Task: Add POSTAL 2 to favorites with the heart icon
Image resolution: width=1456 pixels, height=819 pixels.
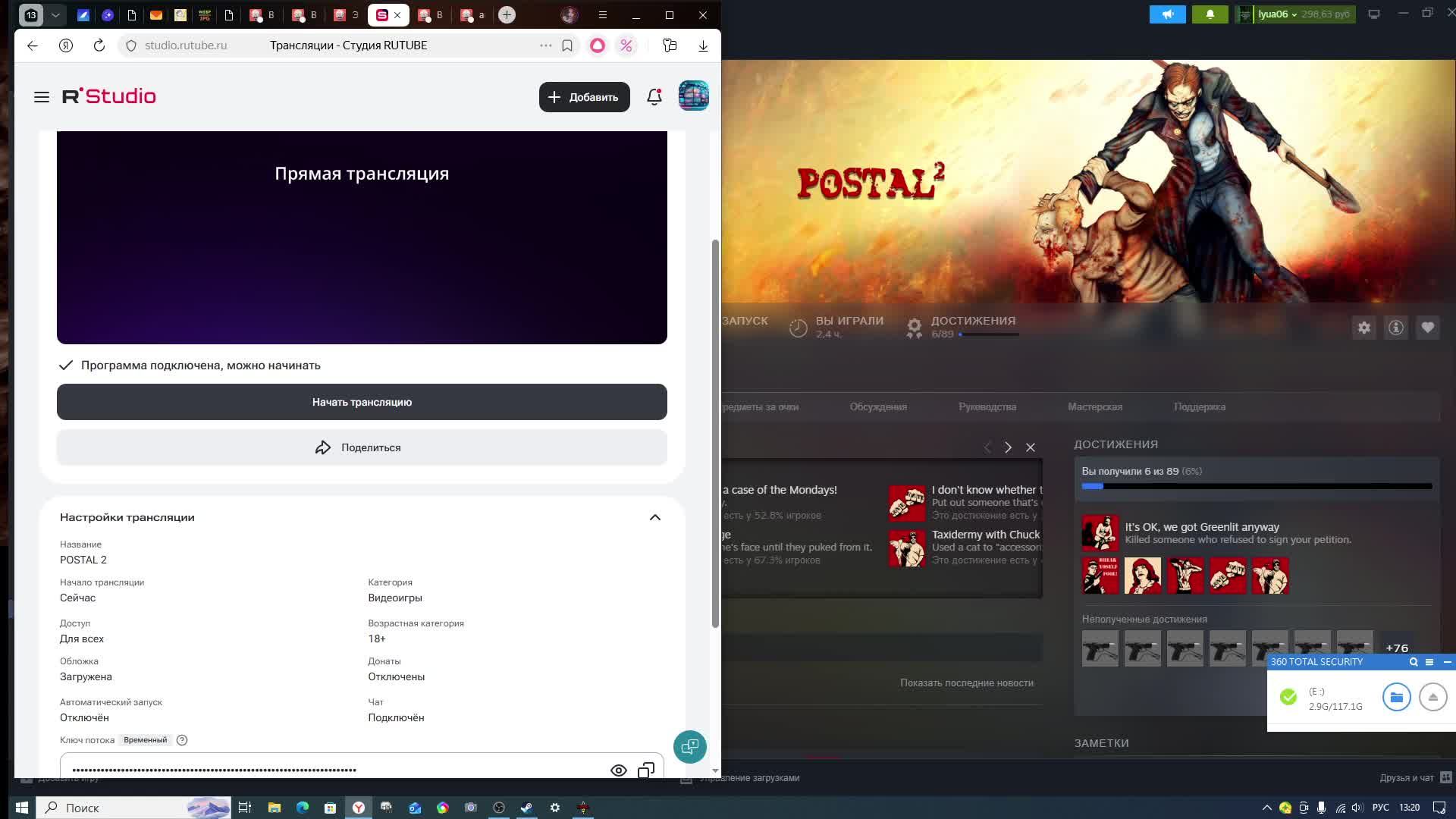Action: 1427,328
